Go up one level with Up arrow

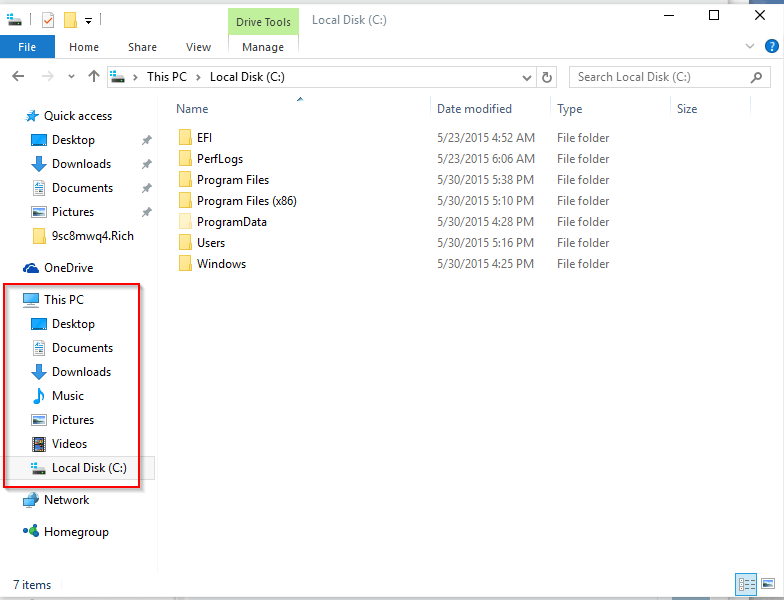pos(94,77)
